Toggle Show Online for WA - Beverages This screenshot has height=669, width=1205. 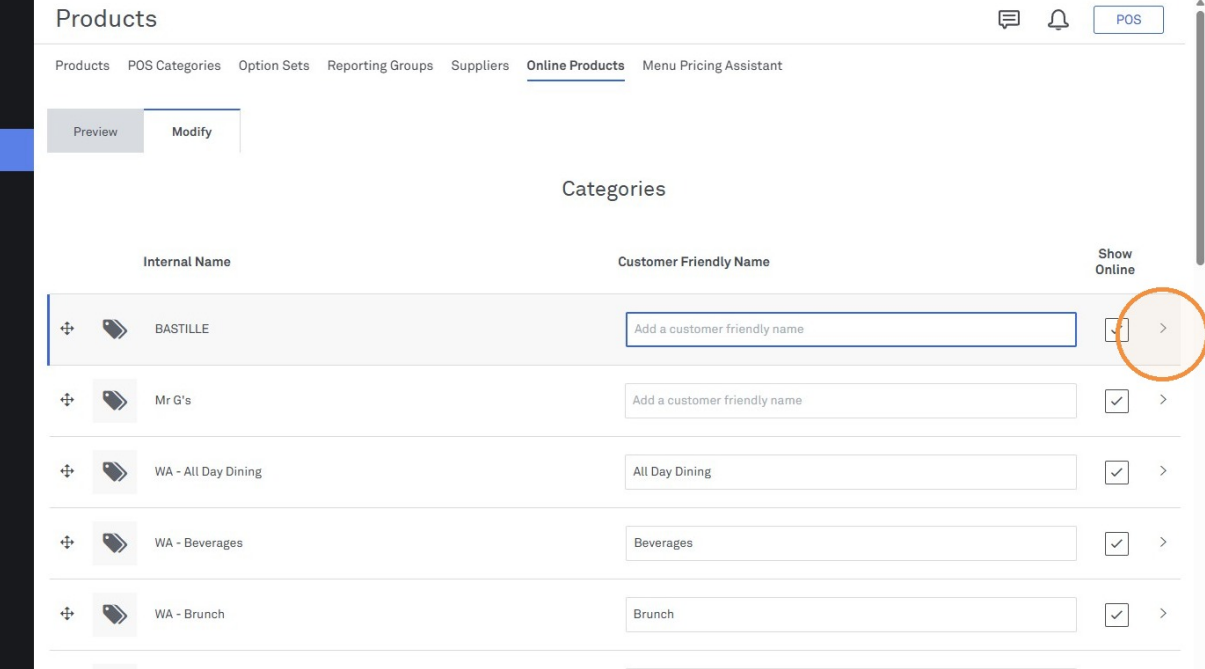click(1117, 543)
